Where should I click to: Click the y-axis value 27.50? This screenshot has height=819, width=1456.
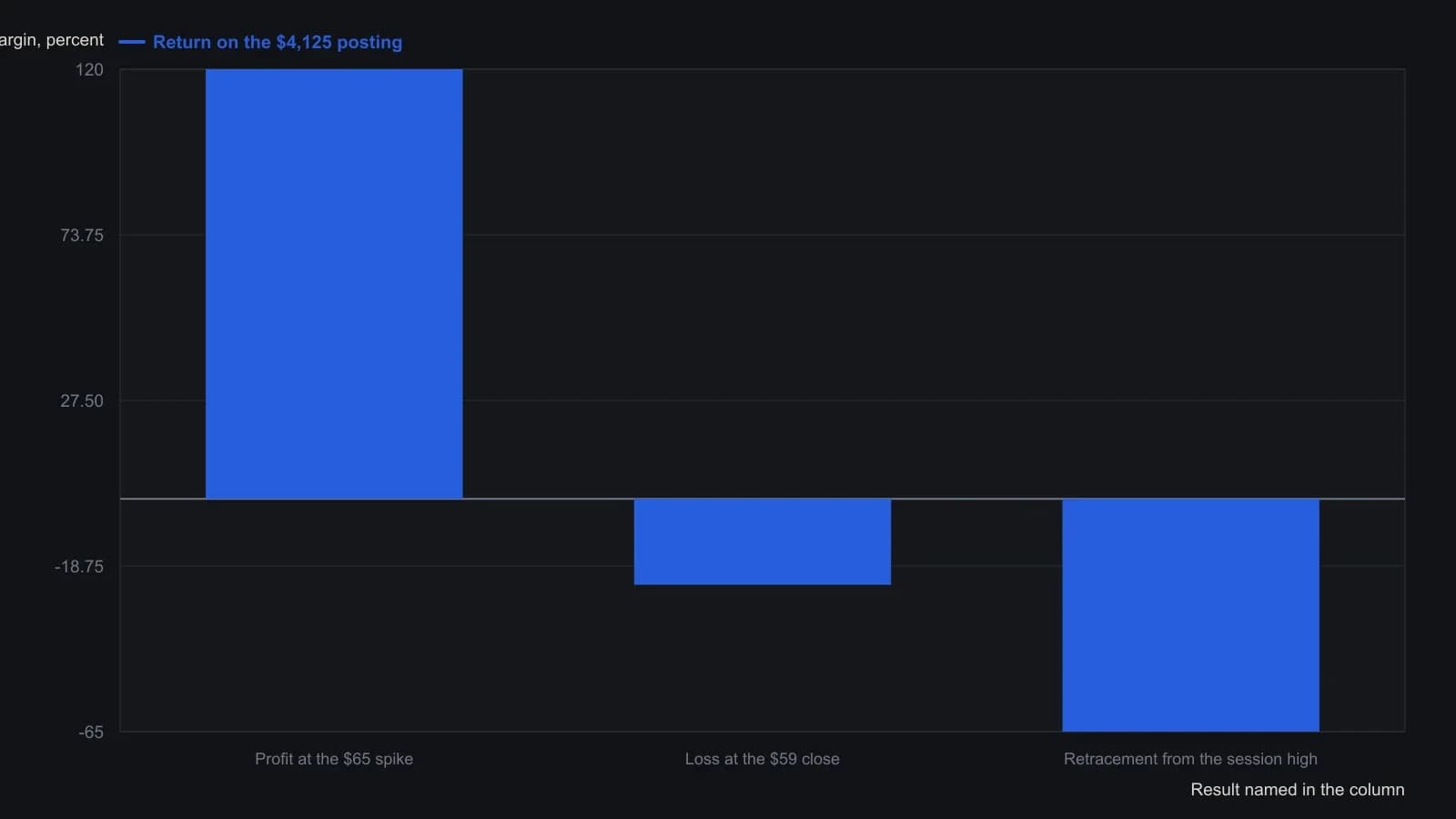pos(82,401)
